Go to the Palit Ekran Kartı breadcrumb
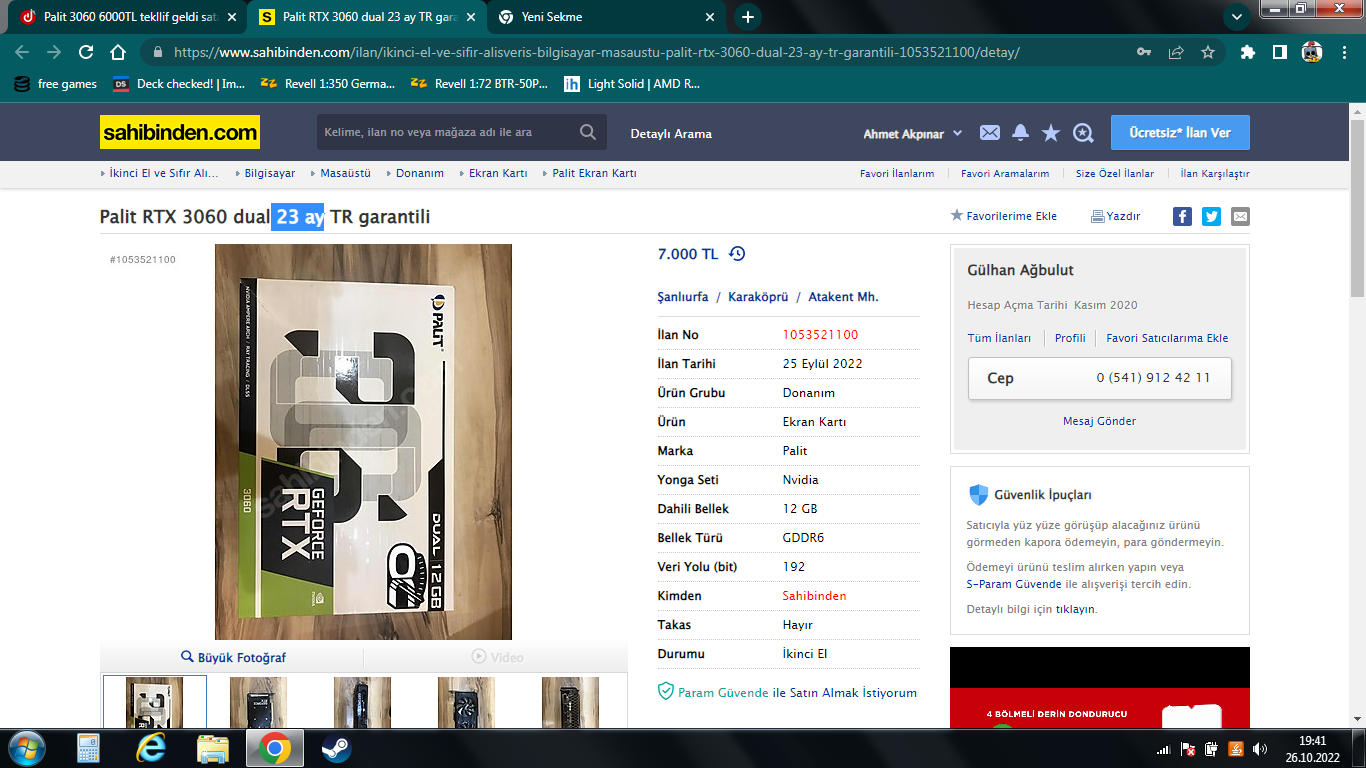 coord(595,173)
